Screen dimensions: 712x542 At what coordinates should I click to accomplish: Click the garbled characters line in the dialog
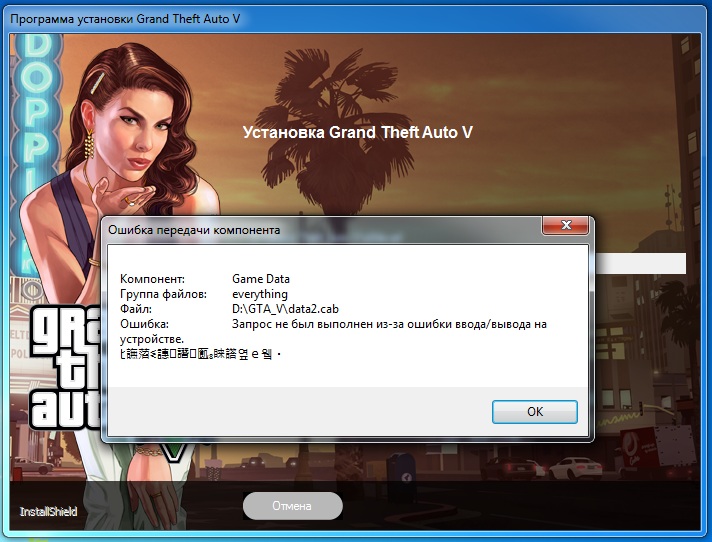click(200, 354)
